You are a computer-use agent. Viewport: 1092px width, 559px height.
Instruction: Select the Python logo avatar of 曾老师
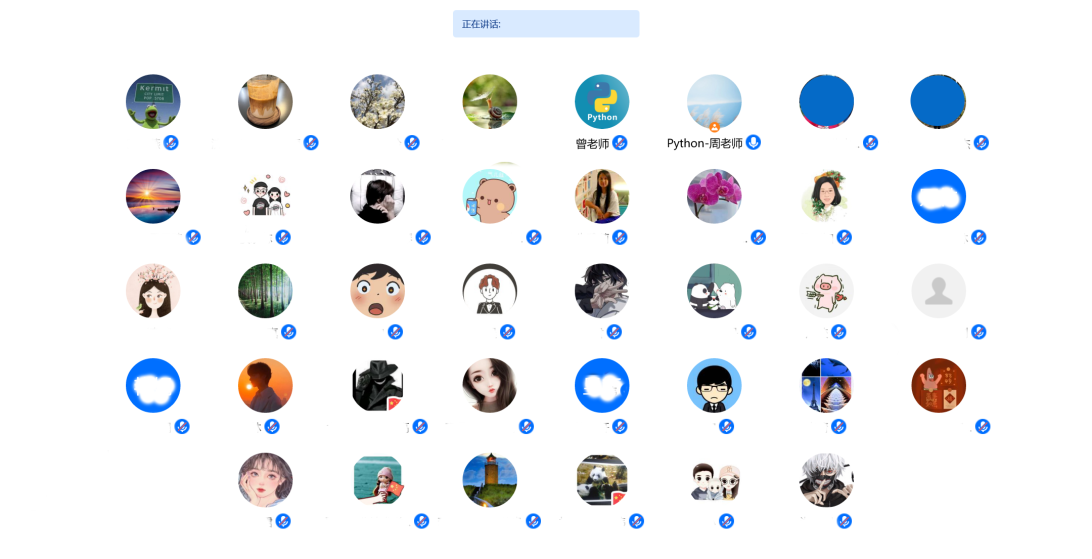(602, 102)
